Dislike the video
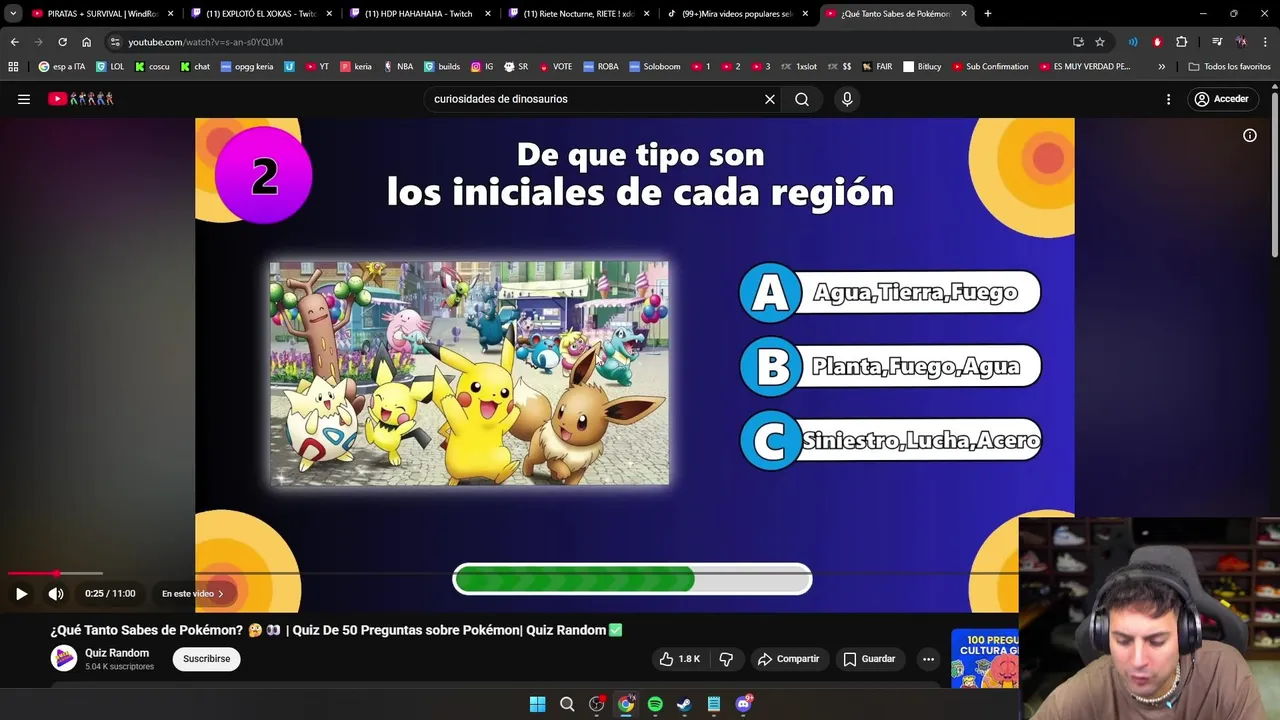 pos(726,659)
